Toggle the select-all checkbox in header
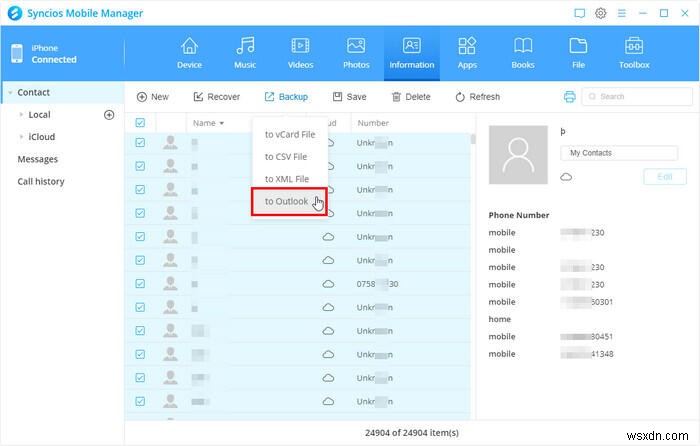The height and width of the screenshot is (446, 700). pos(140,123)
